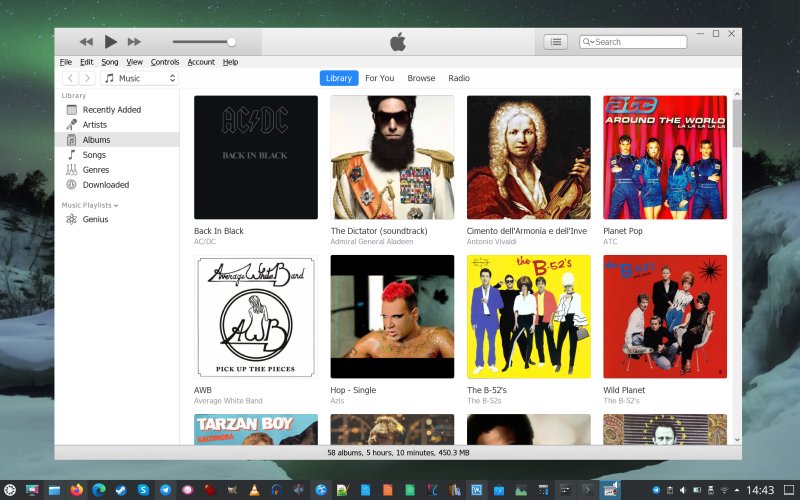Click the Albums sidebar icon

click(x=71, y=140)
